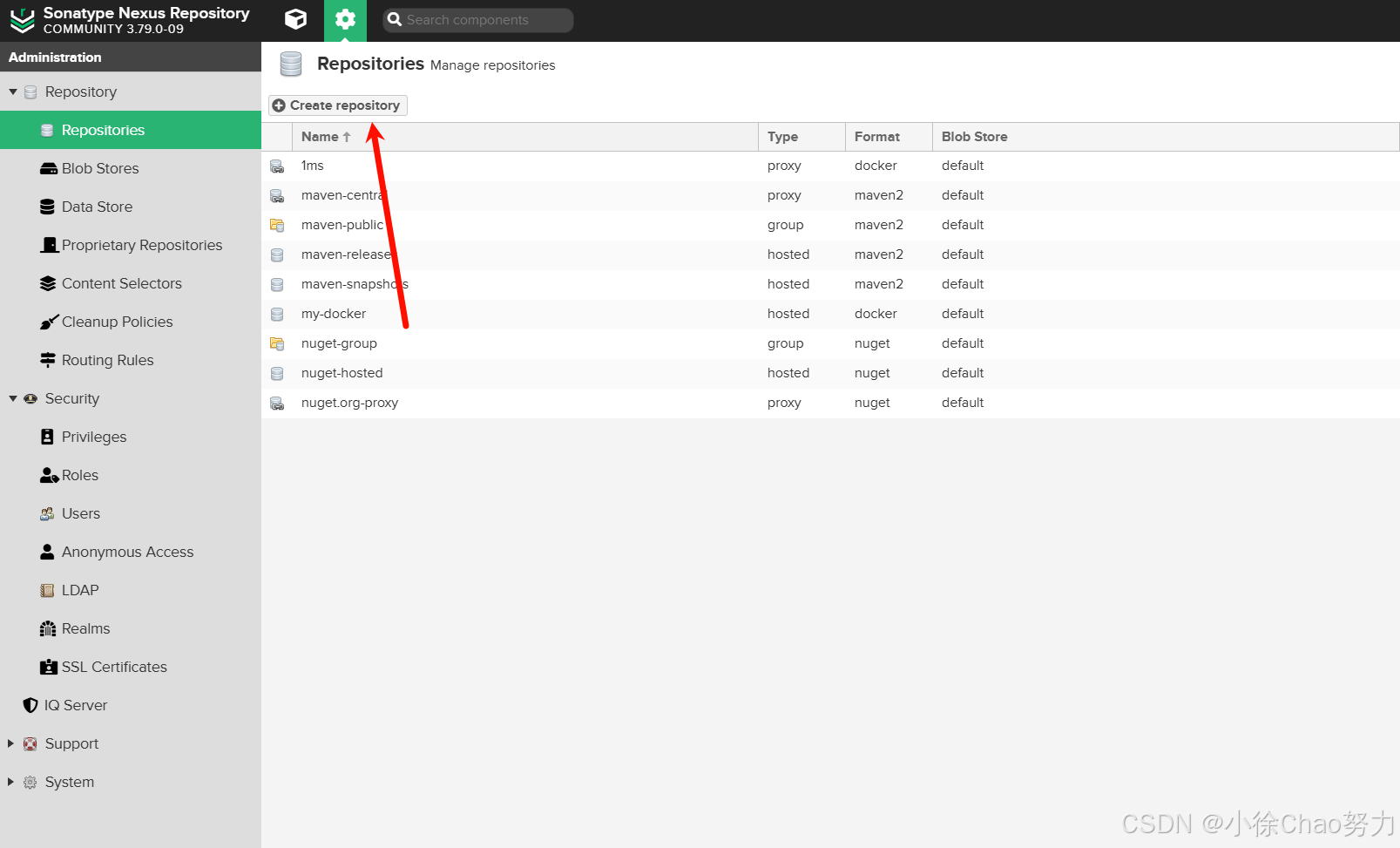This screenshot has width=1400, height=848.
Task: Sort by the Format column header
Action: pos(889,137)
